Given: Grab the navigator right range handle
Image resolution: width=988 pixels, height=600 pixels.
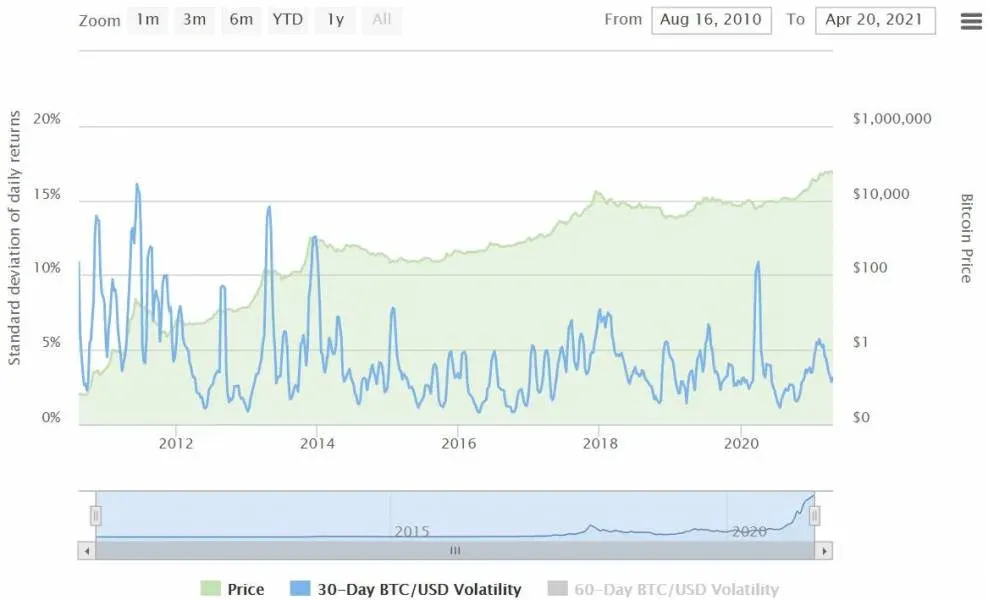Looking at the screenshot, I should pos(814,516).
